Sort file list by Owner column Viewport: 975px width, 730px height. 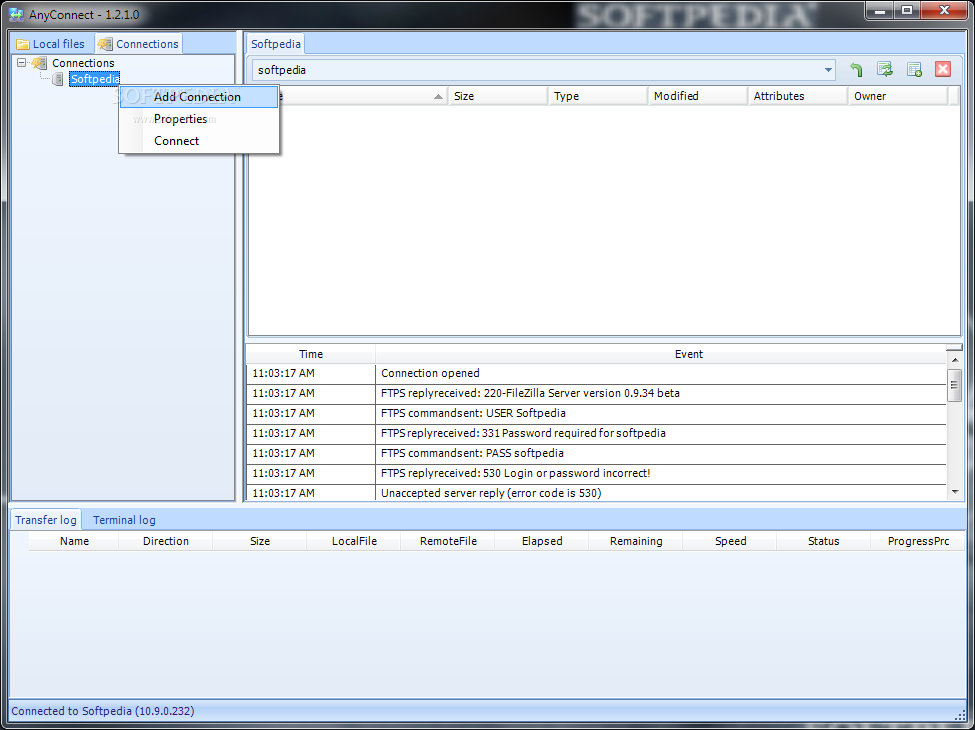coord(899,96)
